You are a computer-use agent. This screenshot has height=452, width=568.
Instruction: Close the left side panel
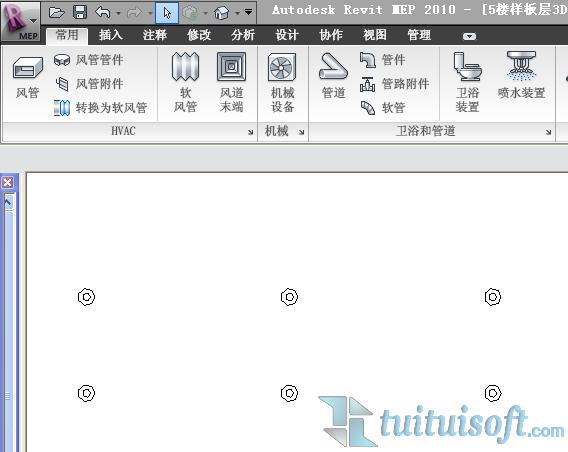8,183
